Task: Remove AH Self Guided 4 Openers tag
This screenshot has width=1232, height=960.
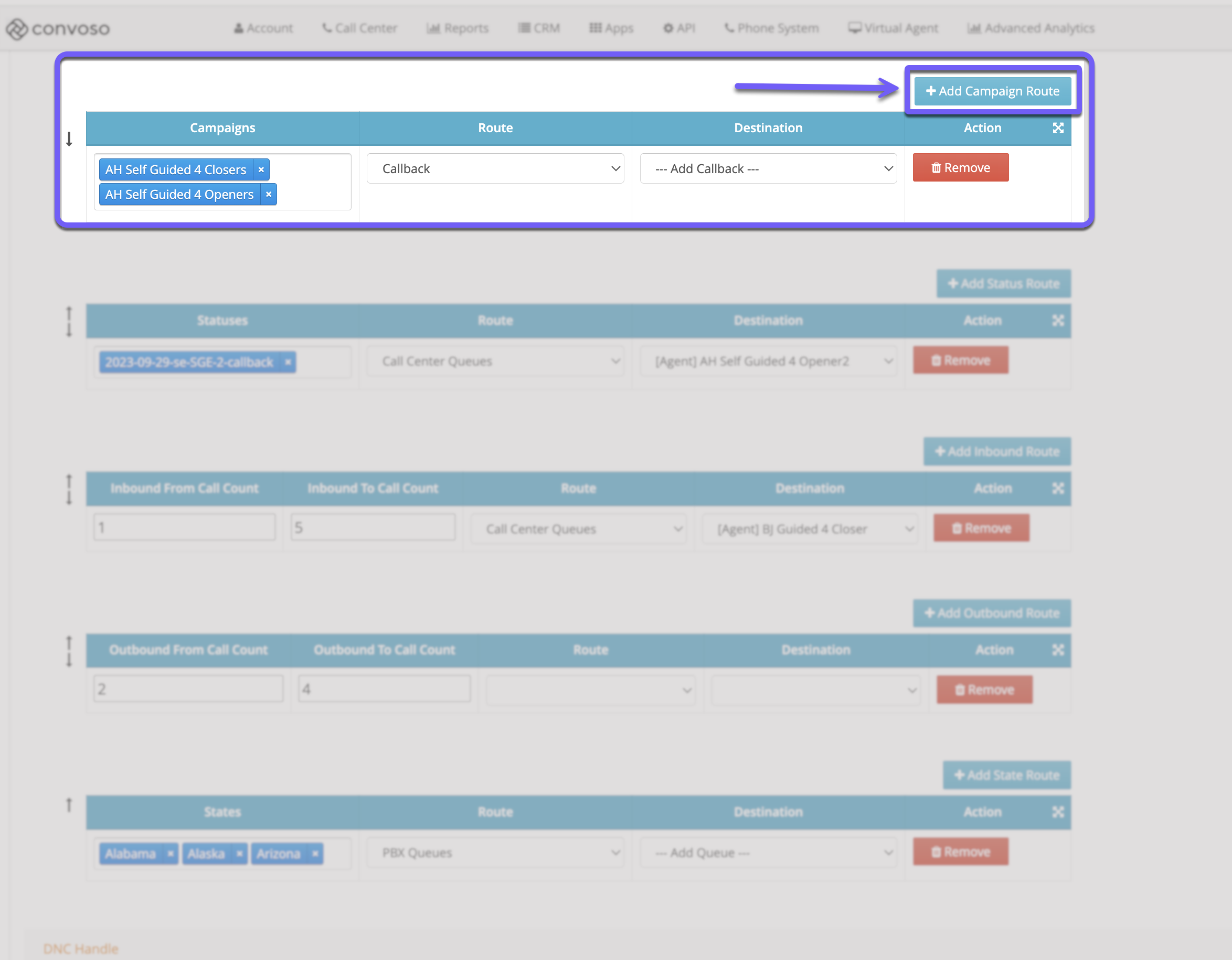Action: click(269, 195)
